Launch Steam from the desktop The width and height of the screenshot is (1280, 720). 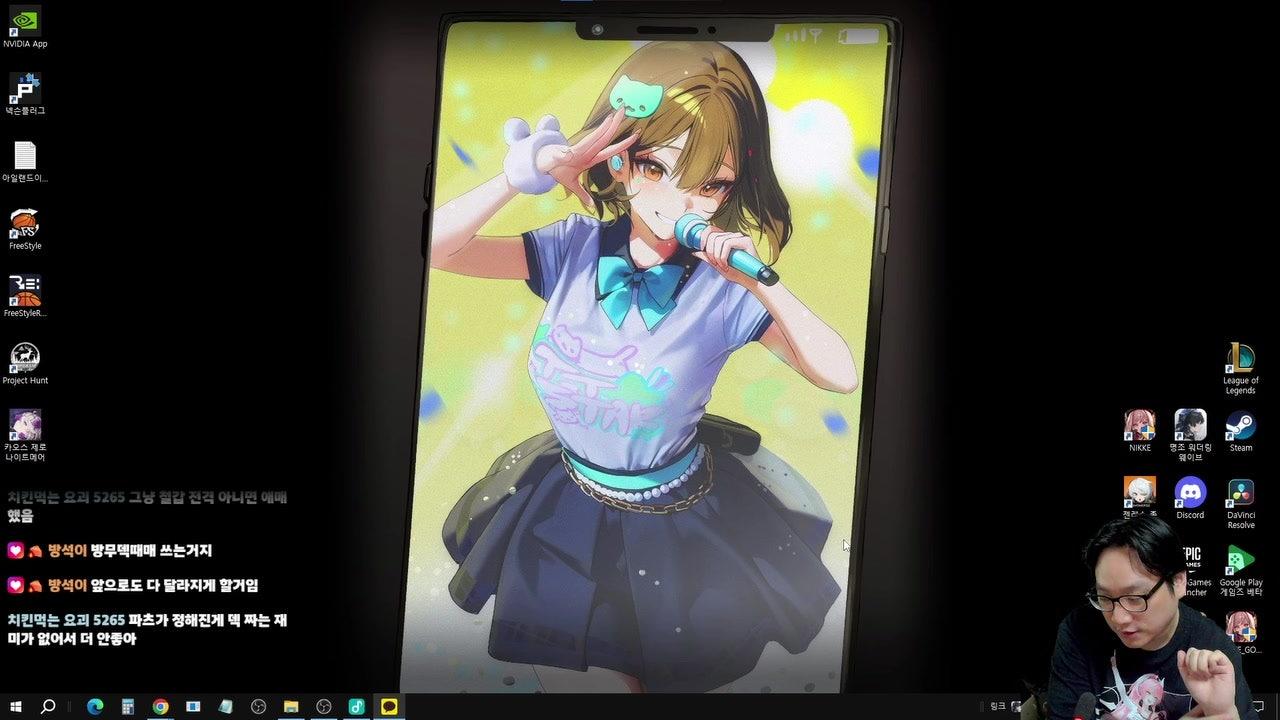click(x=1241, y=430)
